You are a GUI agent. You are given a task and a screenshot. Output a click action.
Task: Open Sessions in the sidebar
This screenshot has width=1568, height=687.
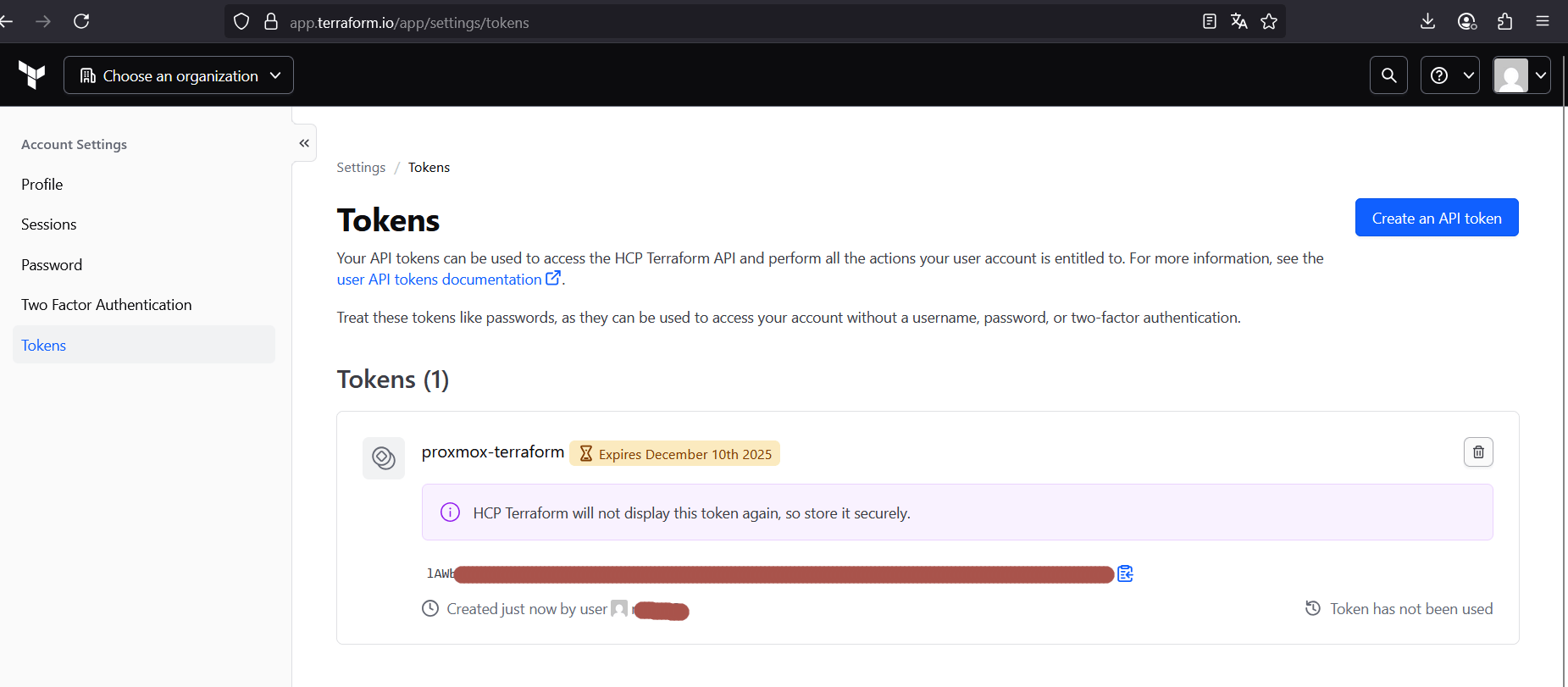(49, 224)
